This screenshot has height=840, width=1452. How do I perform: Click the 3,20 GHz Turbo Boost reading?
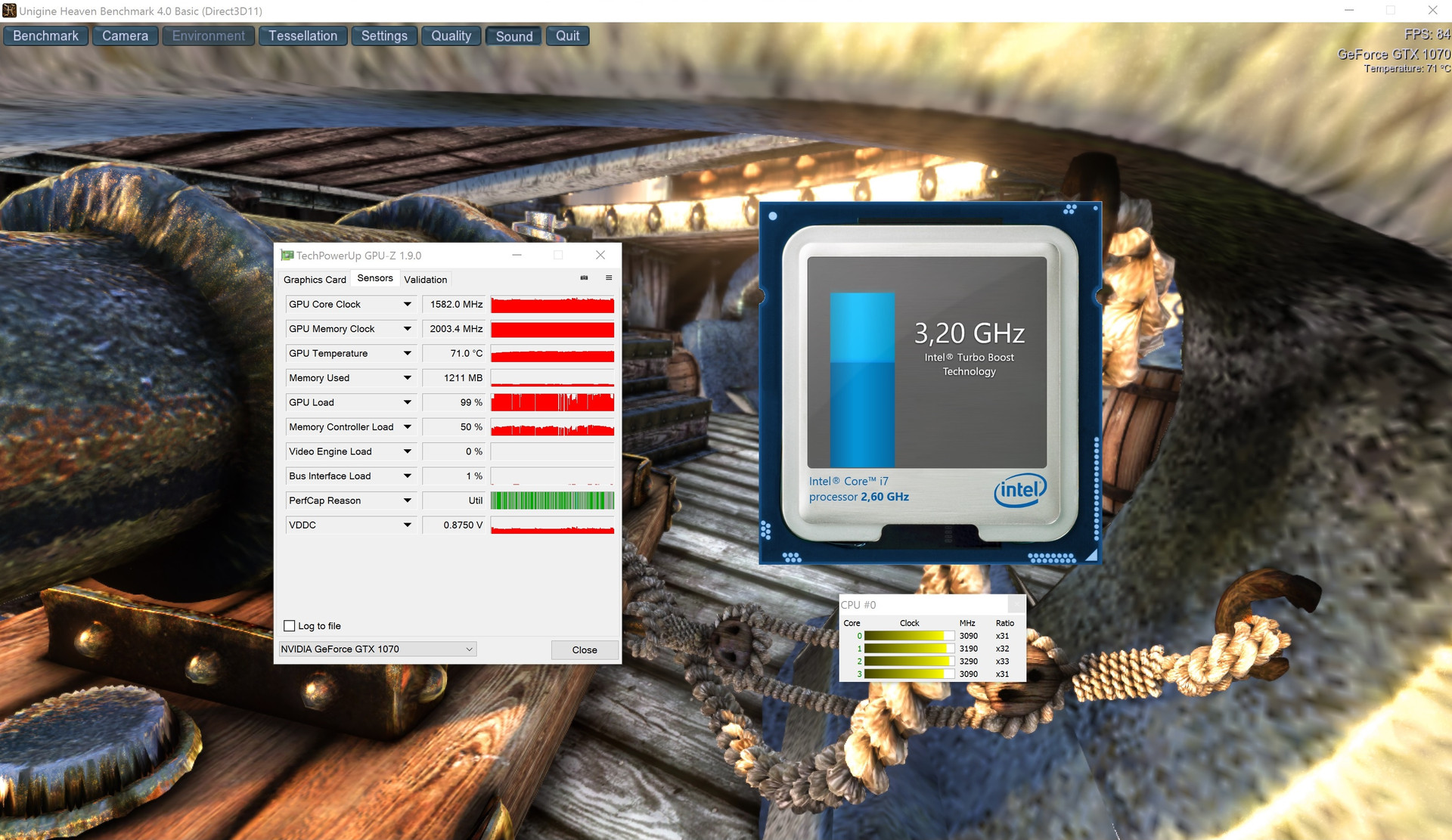pos(970,333)
